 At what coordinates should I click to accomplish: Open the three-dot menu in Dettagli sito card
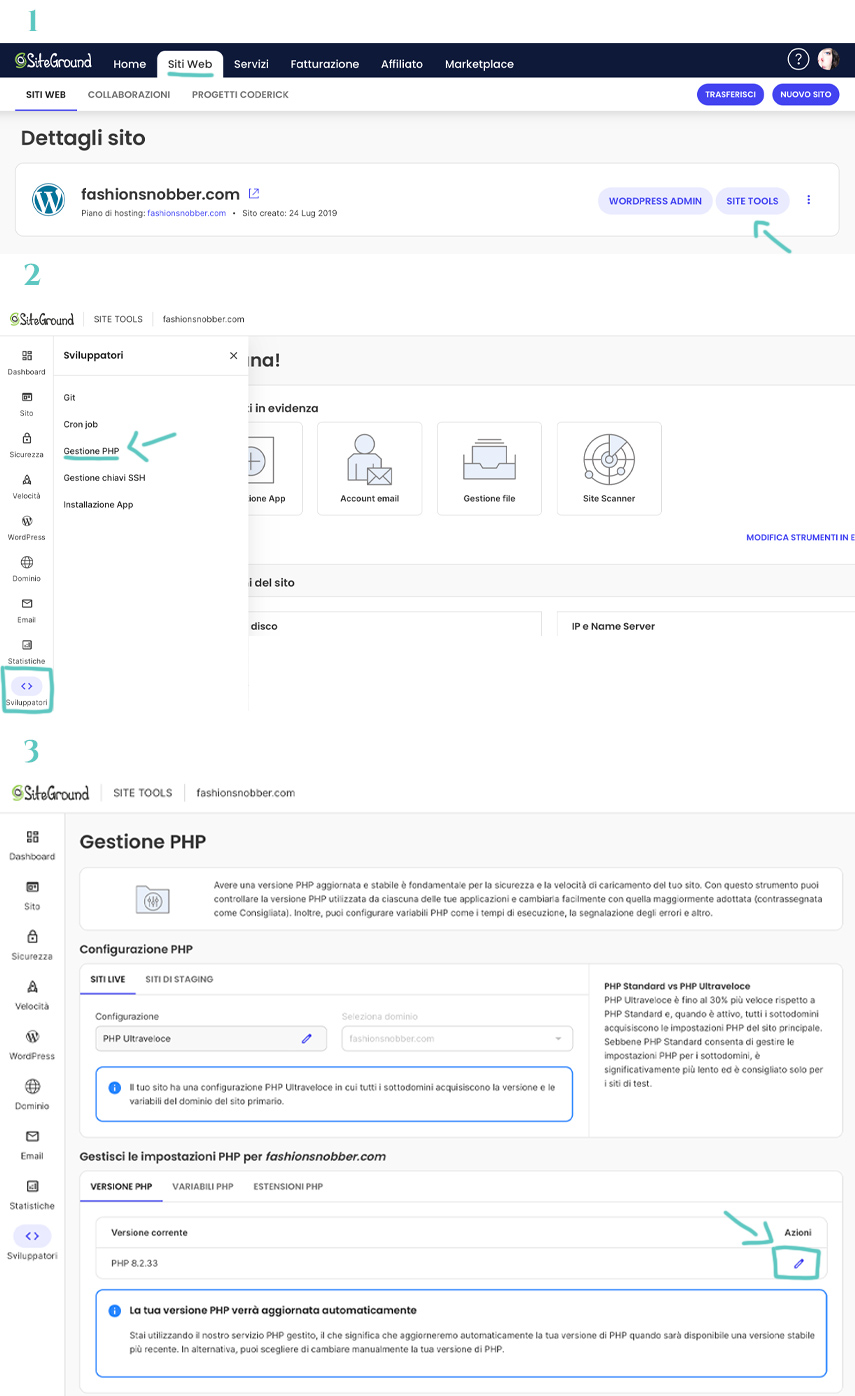(809, 200)
